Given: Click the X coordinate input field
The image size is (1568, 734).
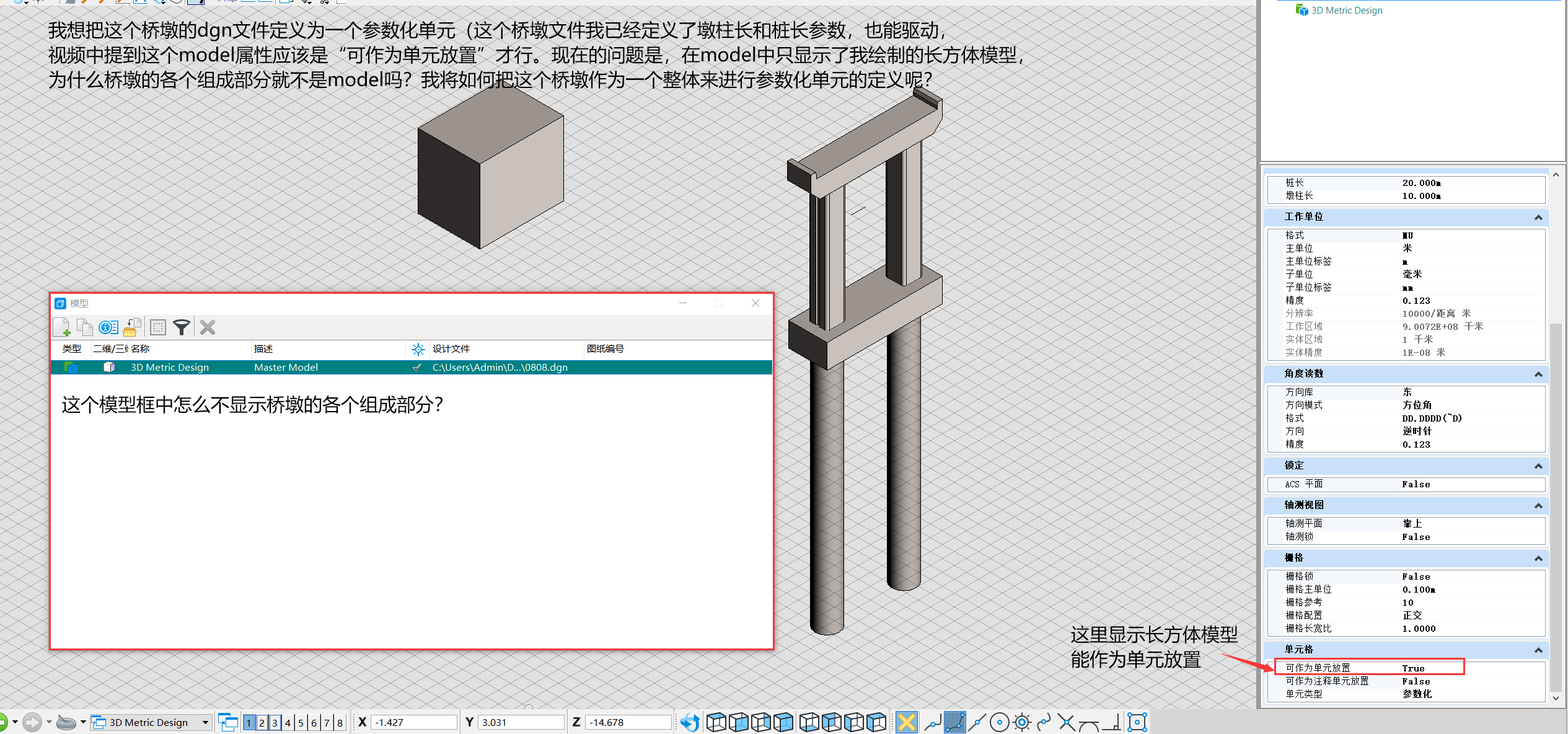Looking at the screenshot, I should click(413, 722).
